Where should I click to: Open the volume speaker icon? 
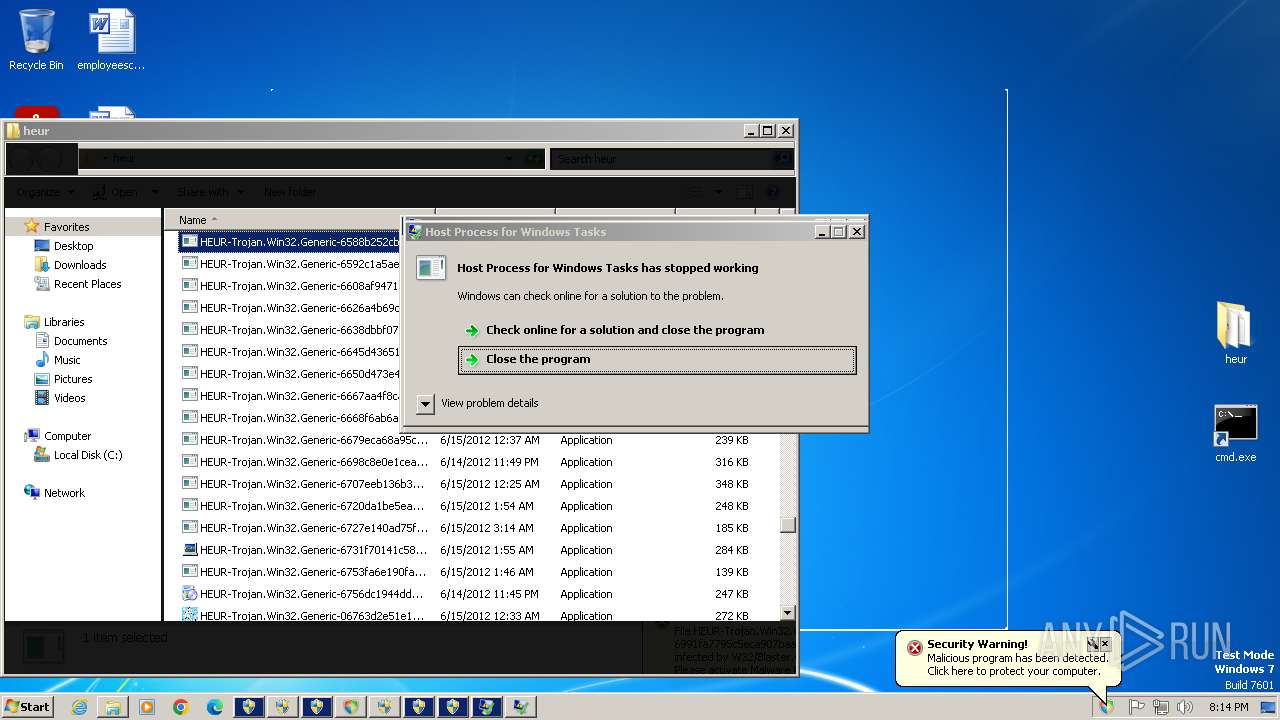point(1185,707)
